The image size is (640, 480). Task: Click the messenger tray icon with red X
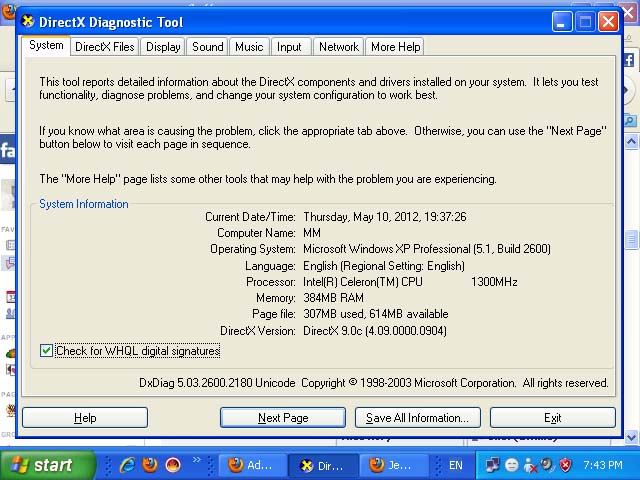point(530,465)
